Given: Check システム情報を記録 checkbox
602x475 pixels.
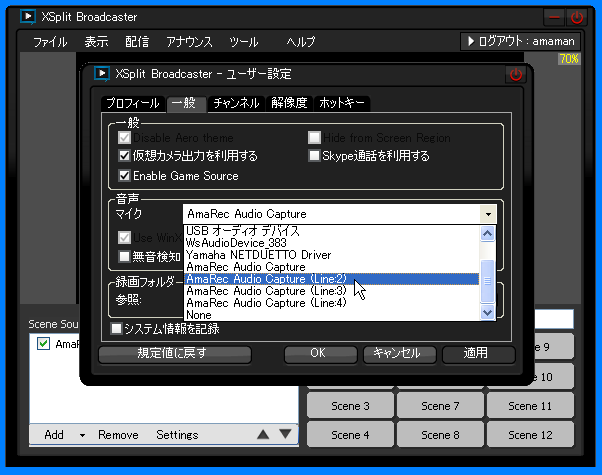Looking at the screenshot, I should [x=116, y=328].
